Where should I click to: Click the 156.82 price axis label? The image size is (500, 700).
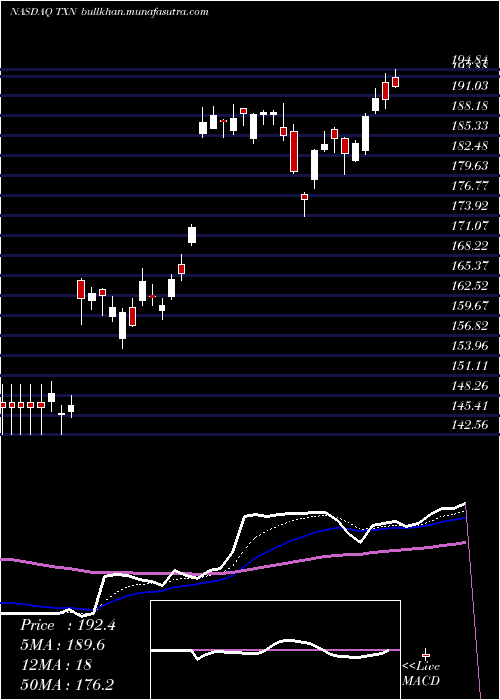click(x=469, y=326)
